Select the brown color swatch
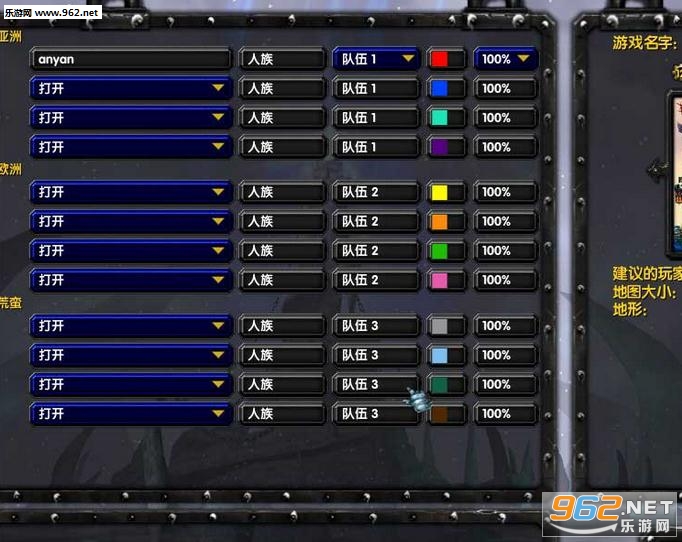Screen dimensions: 682x542 point(439,413)
